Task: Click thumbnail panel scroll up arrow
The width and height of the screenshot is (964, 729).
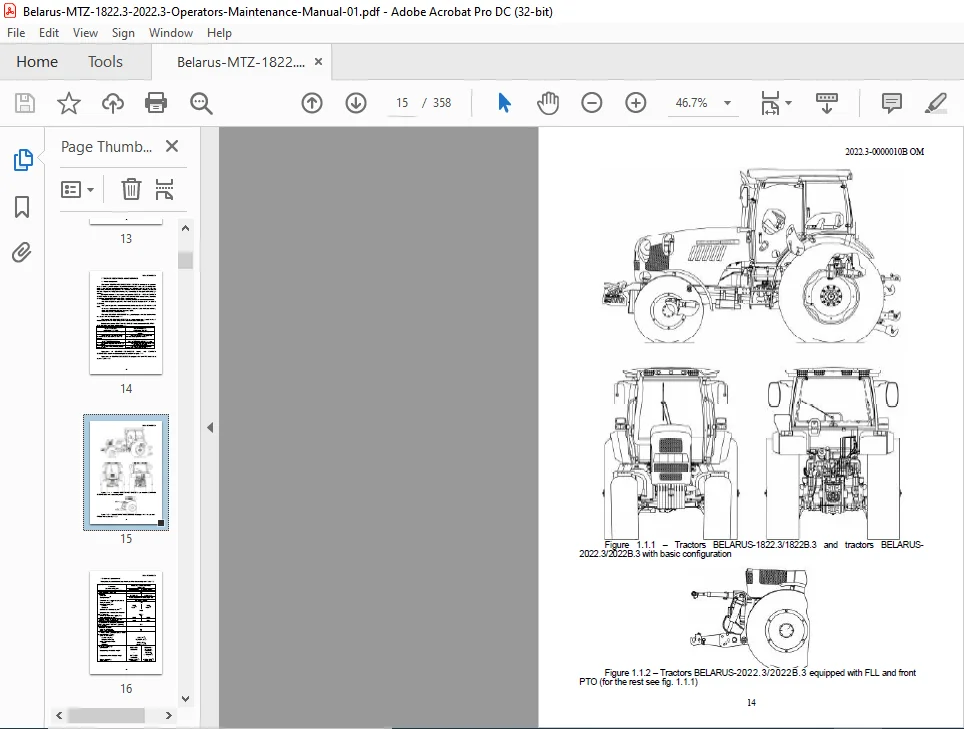Action: 186,228
